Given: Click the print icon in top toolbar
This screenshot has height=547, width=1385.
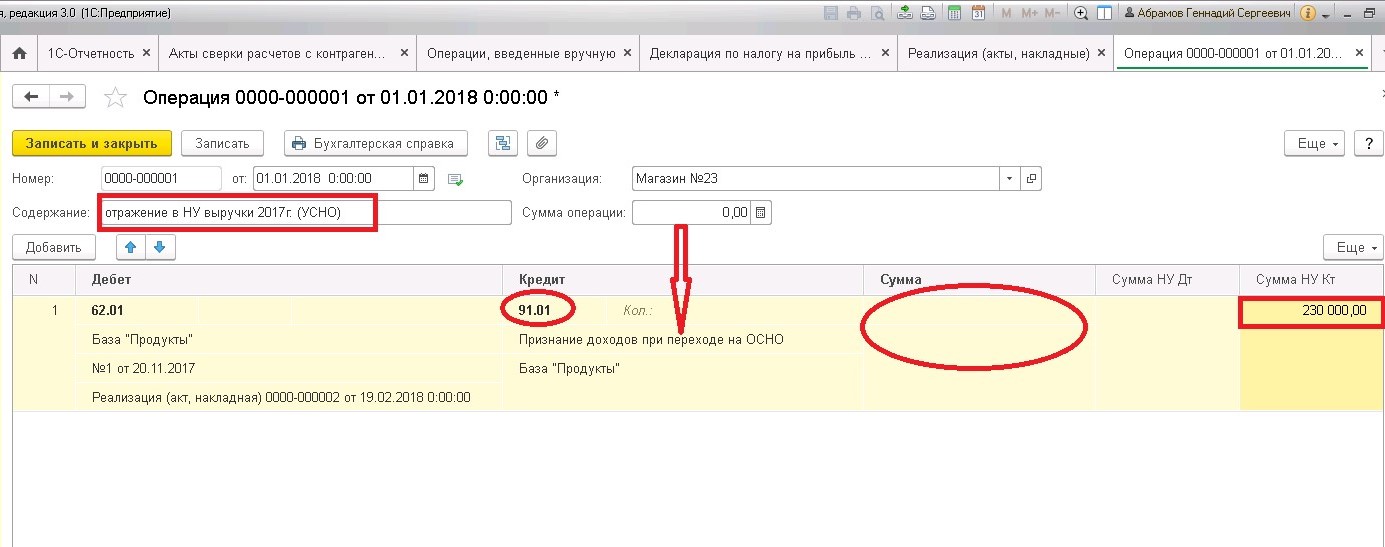Looking at the screenshot, I should coord(854,14).
